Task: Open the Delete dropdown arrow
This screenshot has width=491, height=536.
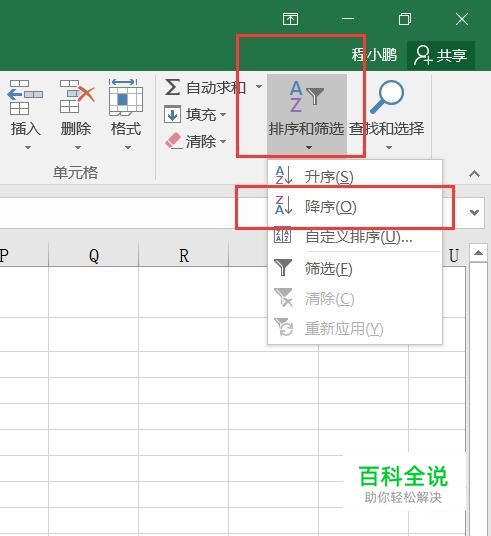Action: (78, 148)
